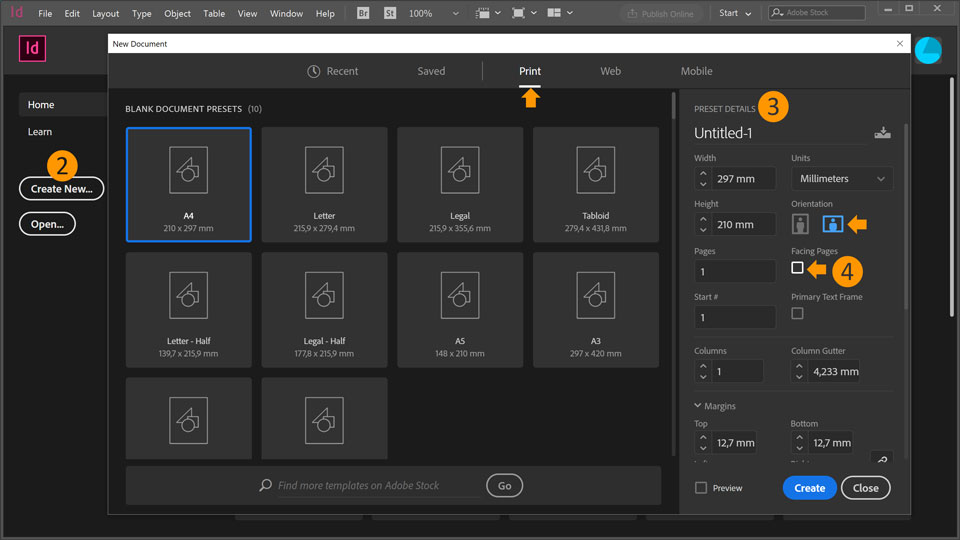Switch to the Mobile tab

(696, 71)
